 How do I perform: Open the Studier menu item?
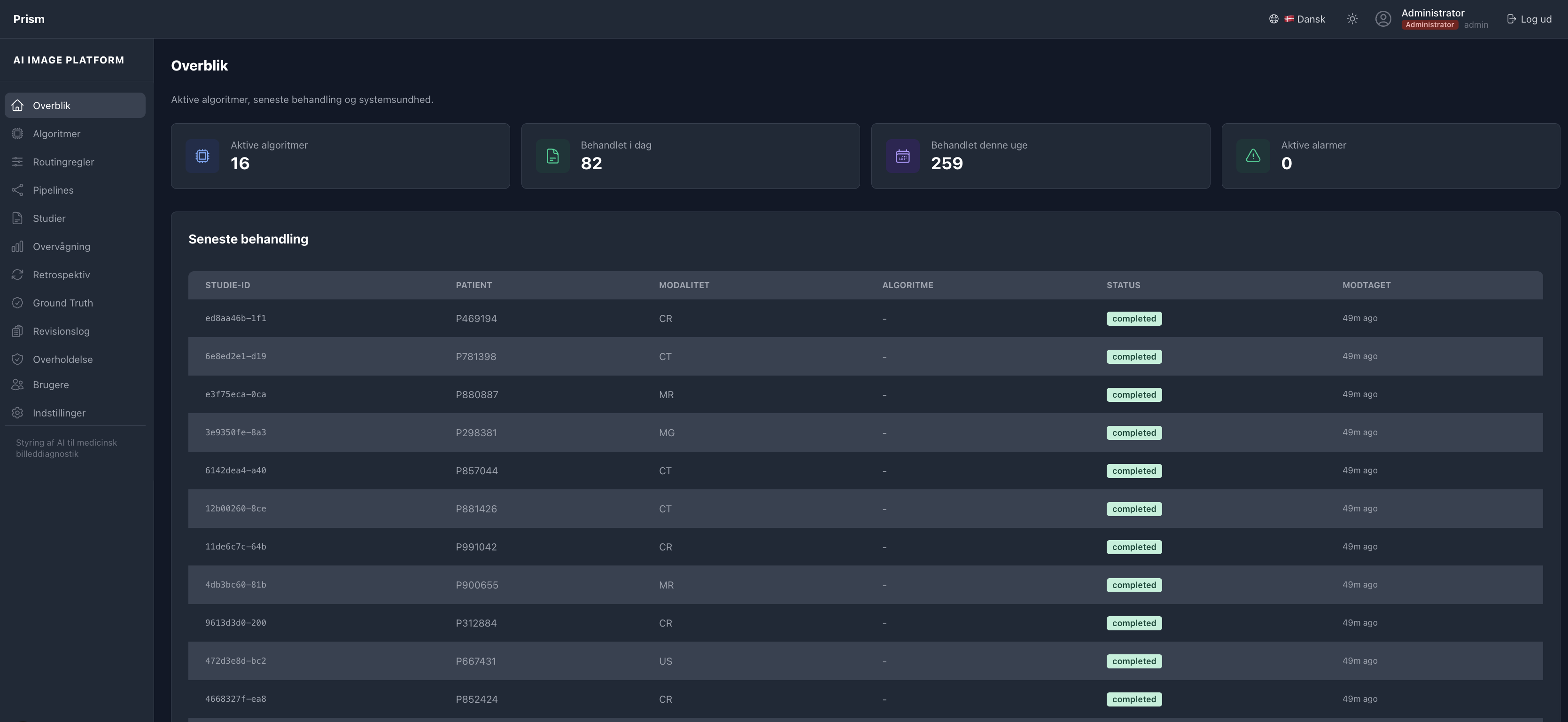click(49, 218)
